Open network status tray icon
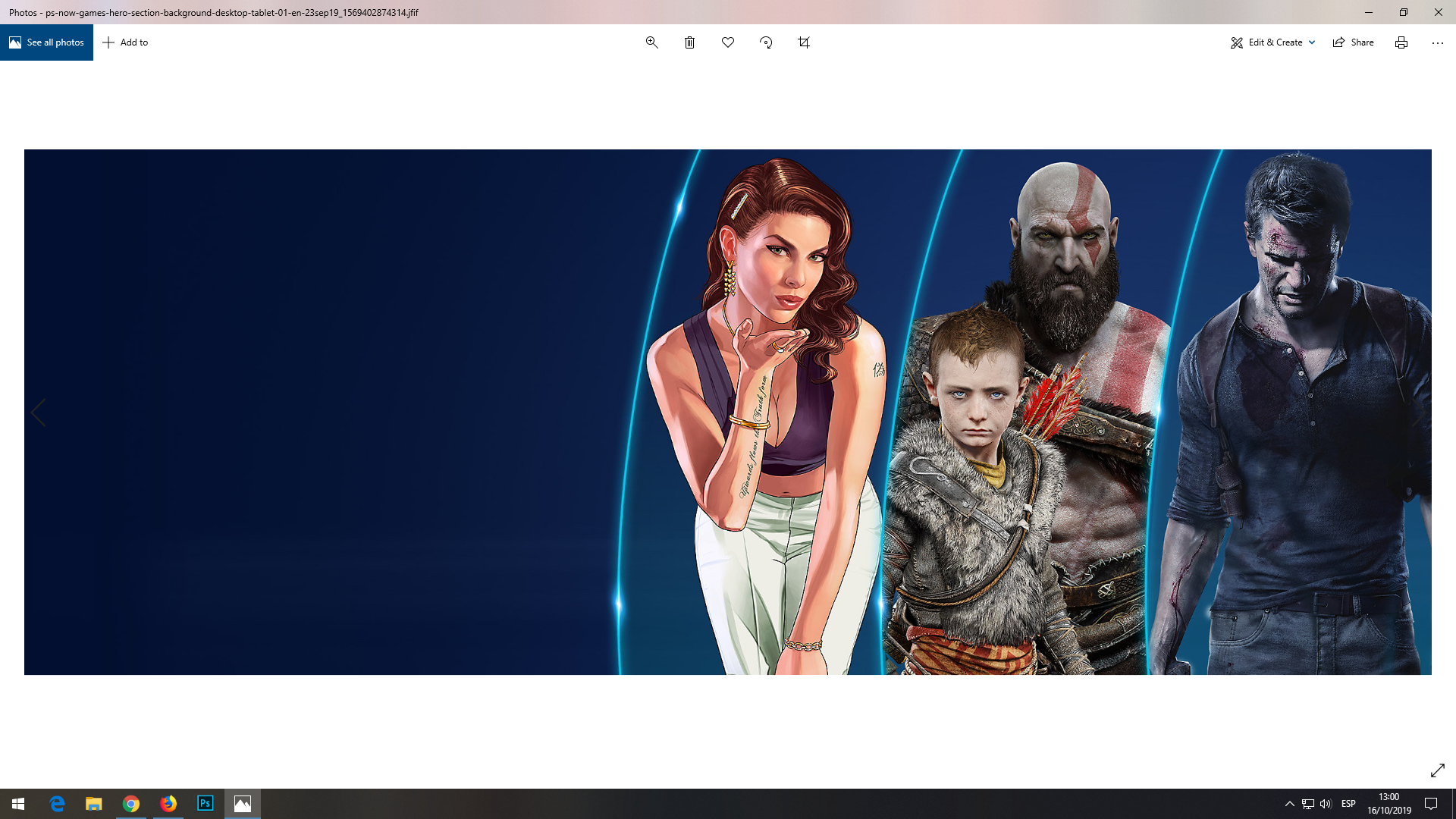Viewport: 1456px width, 819px height. (x=1308, y=804)
